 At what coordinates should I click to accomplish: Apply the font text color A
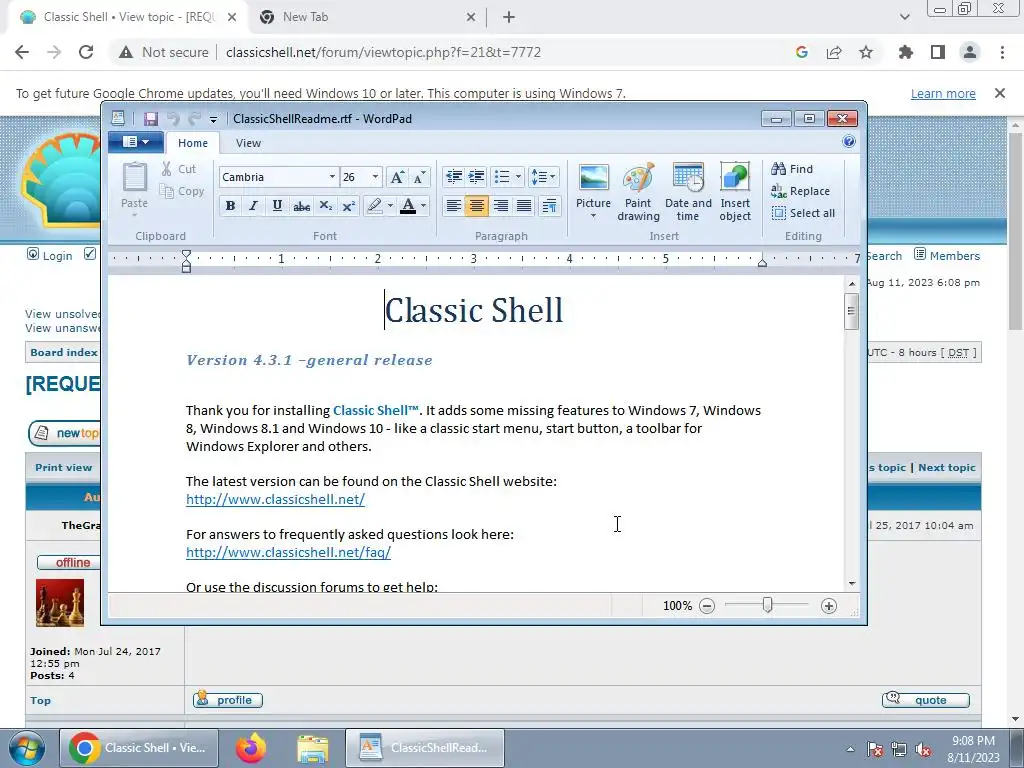tap(408, 206)
